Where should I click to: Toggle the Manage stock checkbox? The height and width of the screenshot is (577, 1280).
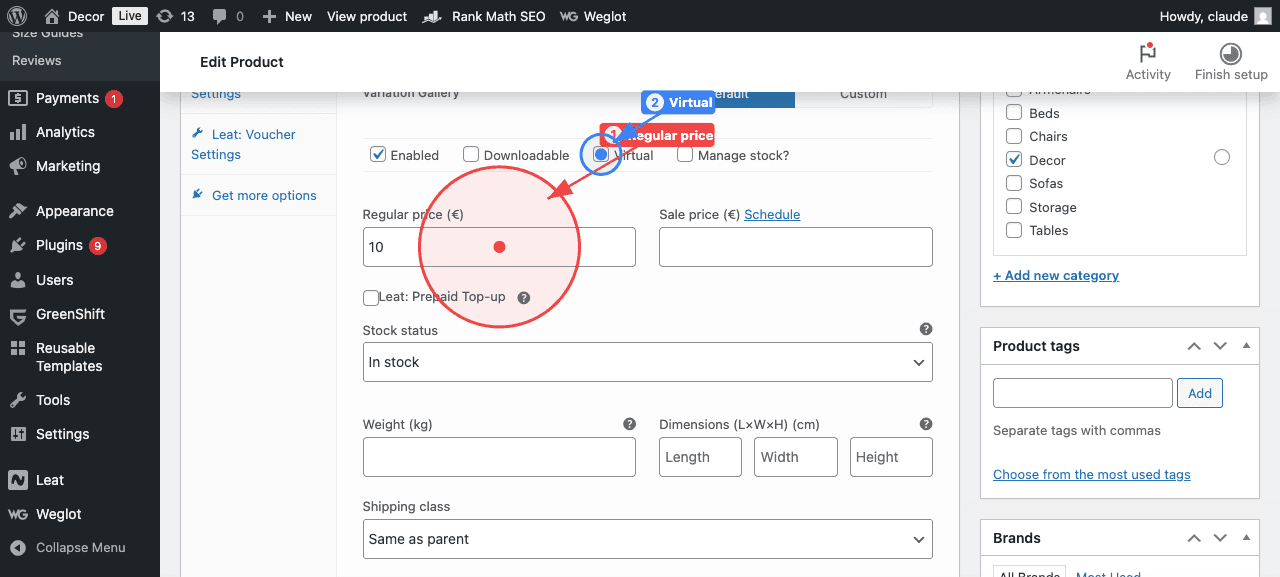pyautogui.click(x=685, y=154)
